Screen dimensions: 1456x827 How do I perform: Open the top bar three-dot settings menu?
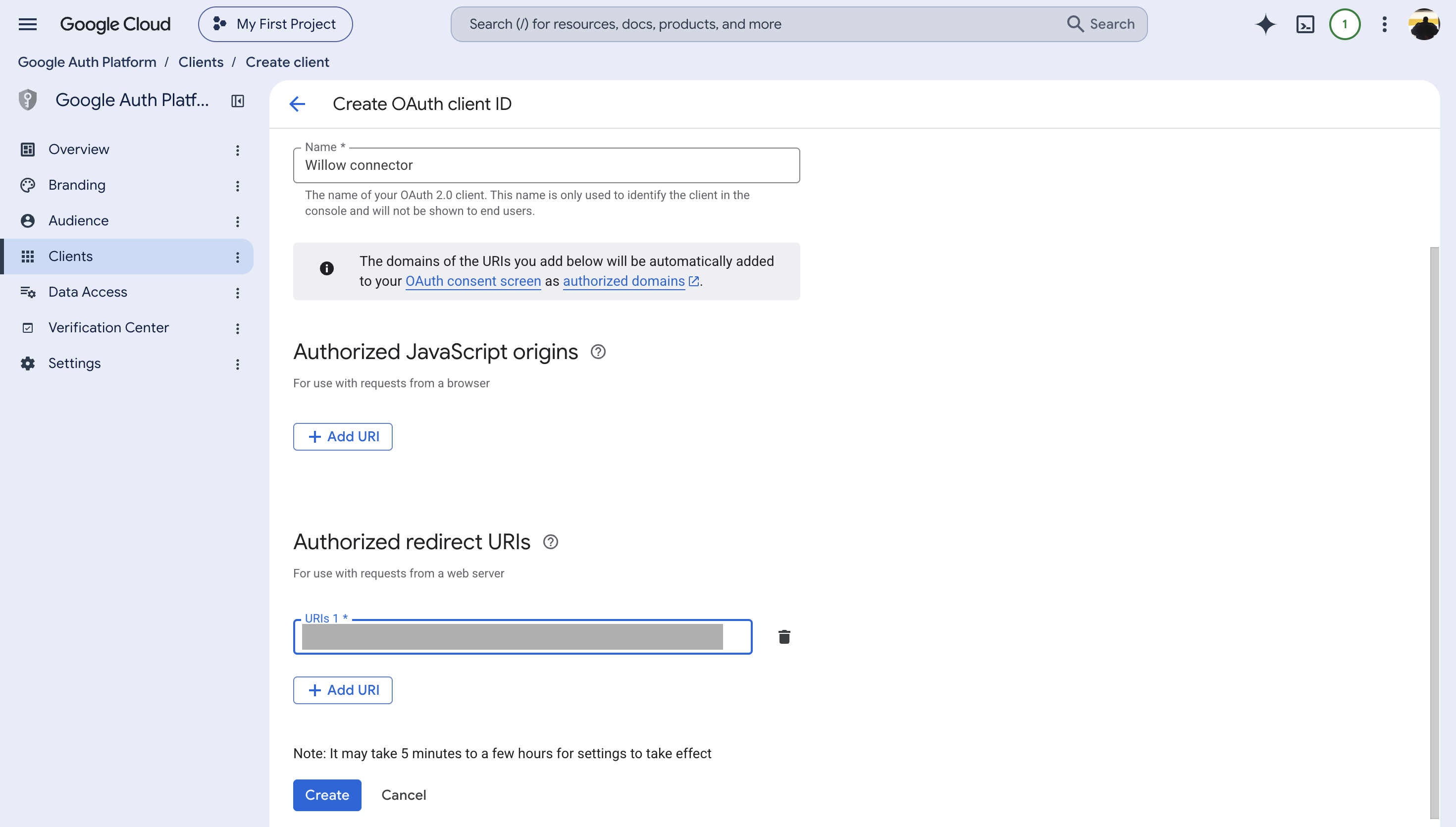pos(1385,24)
